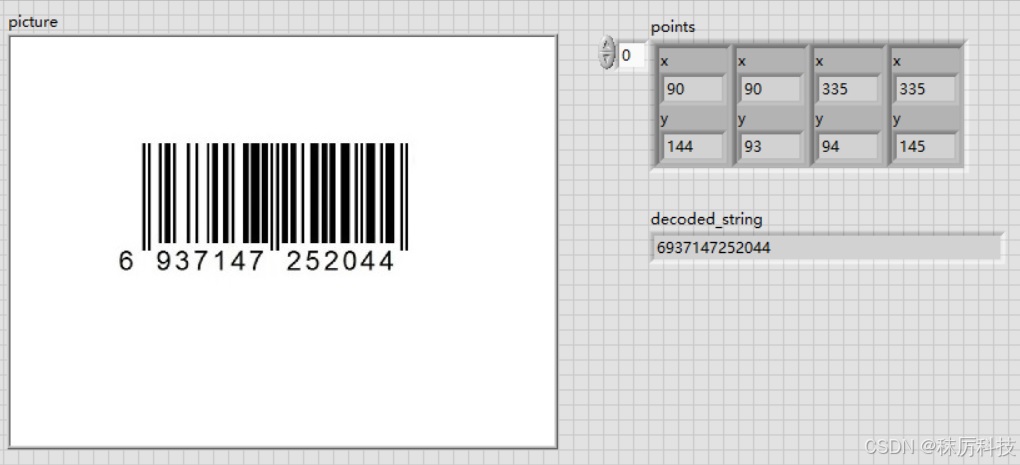Select the y field showing 144
Image resolution: width=1020 pixels, height=465 pixels.
[693, 146]
